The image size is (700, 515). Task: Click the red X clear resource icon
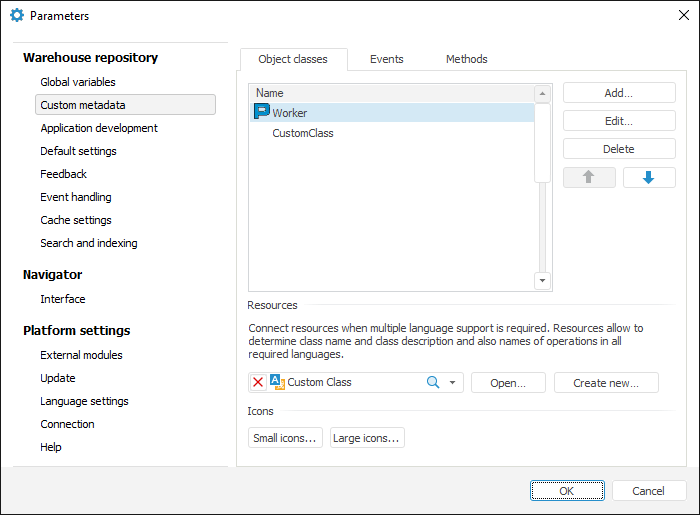click(x=258, y=382)
